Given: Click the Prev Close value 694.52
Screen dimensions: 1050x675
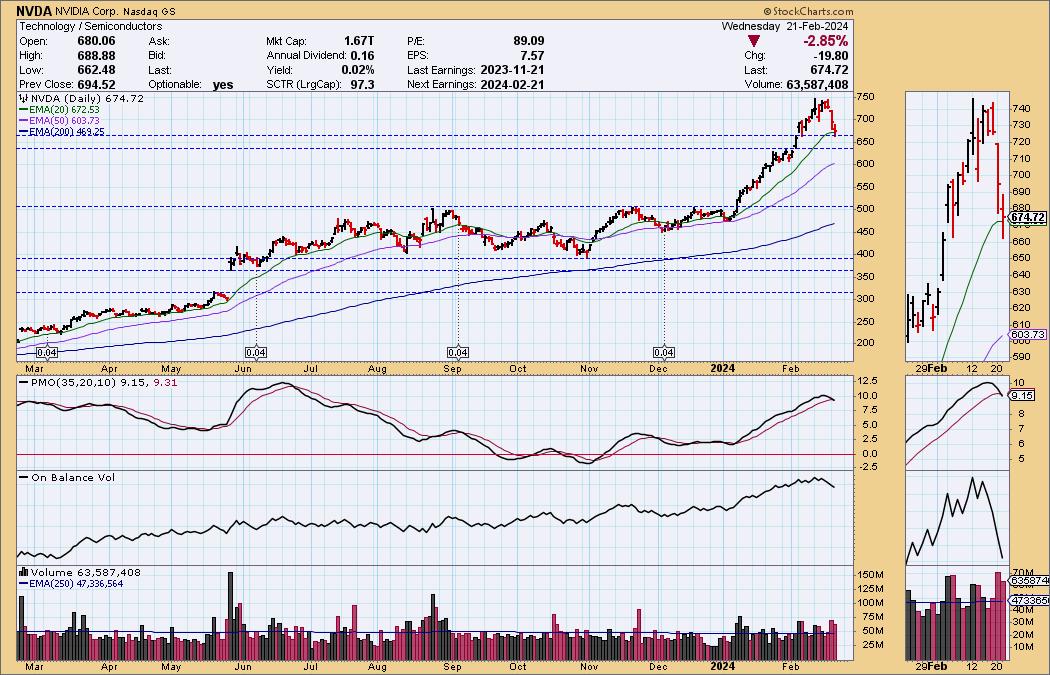Looking at the screenshot, I should [x=97, y=84].
